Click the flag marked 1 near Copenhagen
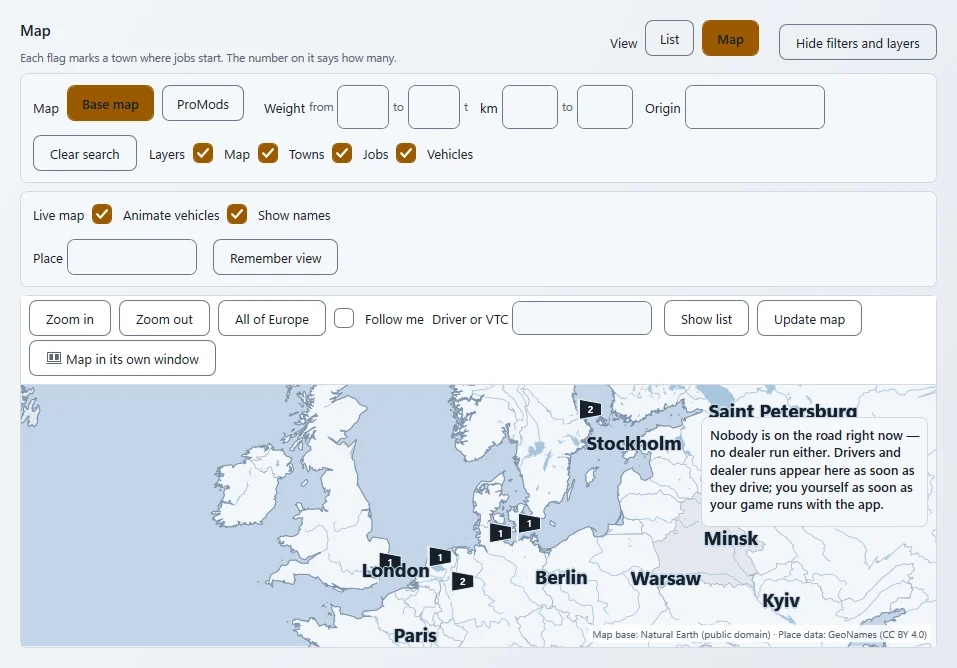This screenshot has width=957, height=668. click(529, 523)
